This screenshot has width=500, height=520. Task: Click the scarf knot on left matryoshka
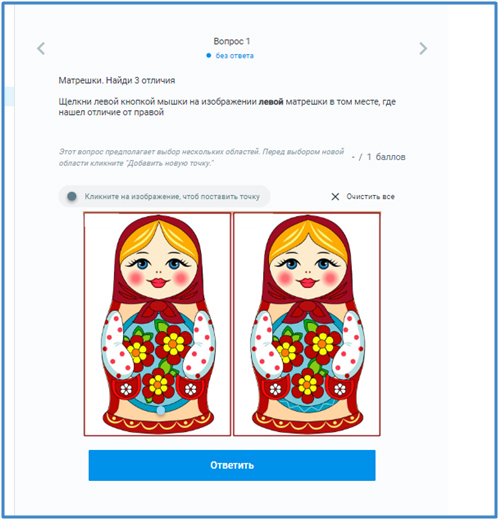159,308
